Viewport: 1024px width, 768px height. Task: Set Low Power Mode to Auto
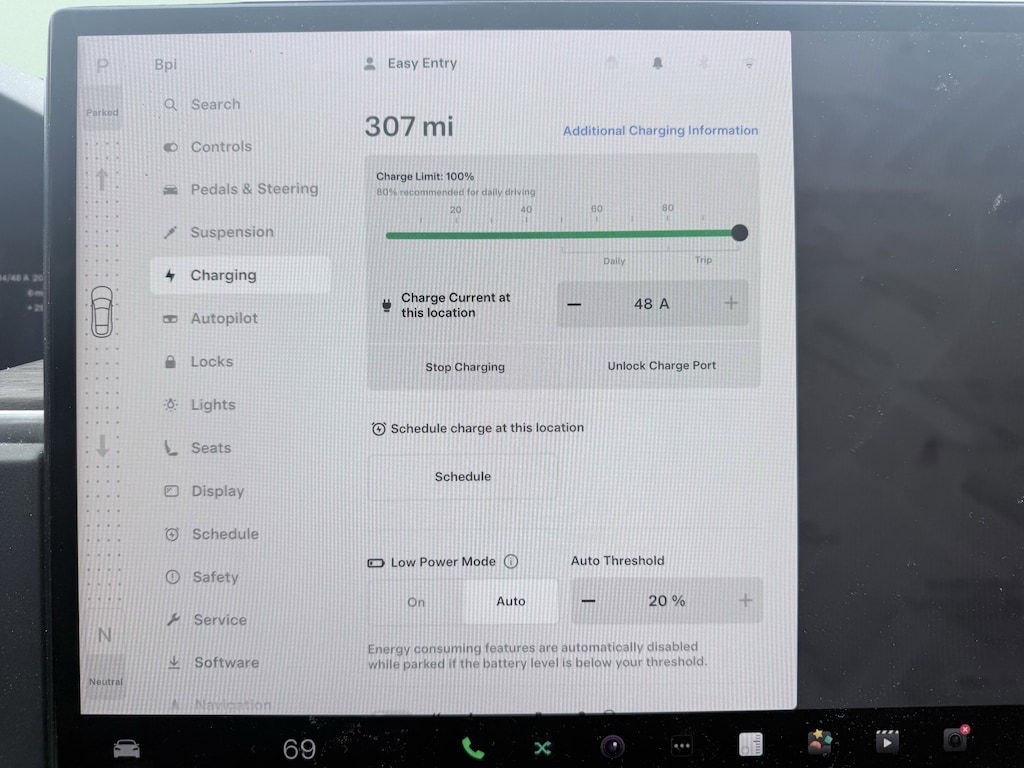click(x=511, y=602)
